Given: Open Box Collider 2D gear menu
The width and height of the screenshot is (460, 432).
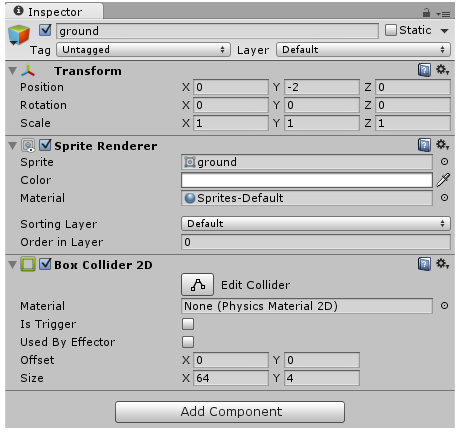Looking at the screenshot, I should [443, 264].
